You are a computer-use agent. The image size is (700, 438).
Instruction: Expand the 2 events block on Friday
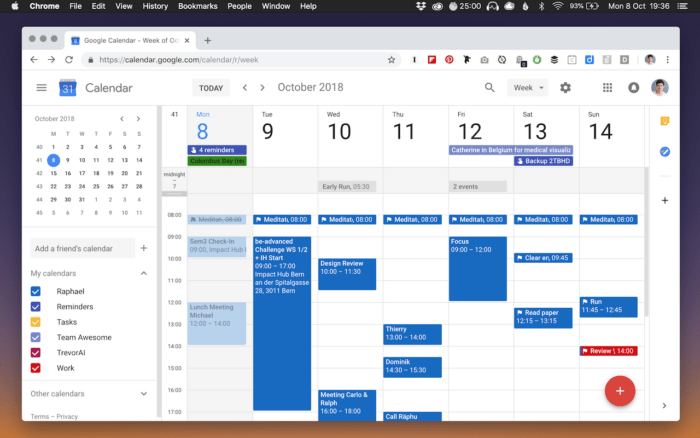[x=478, y=187]
